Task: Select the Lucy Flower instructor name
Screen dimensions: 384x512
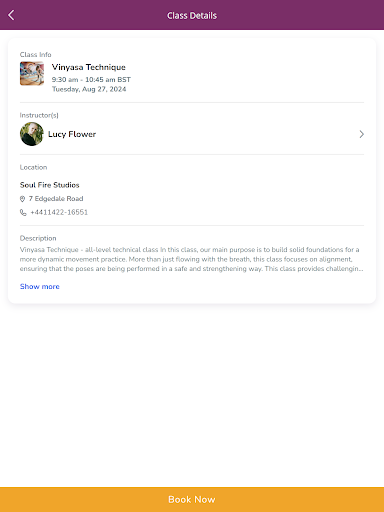Action: [x=72, y=134]
